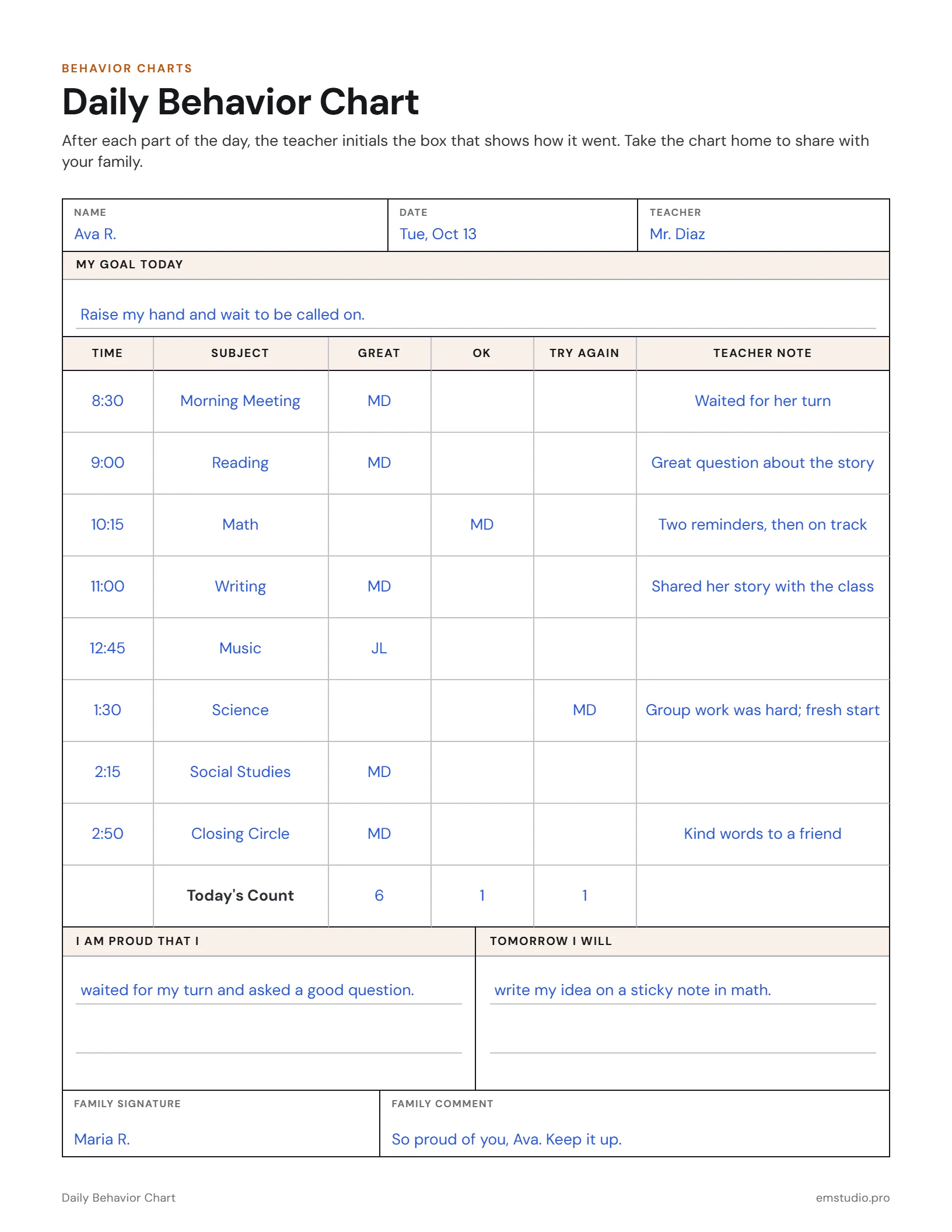The width and height of the screenshot is (952, 1232).
Task: Select 'Group work was hard; fresh start' note
Action: (762, 710)
